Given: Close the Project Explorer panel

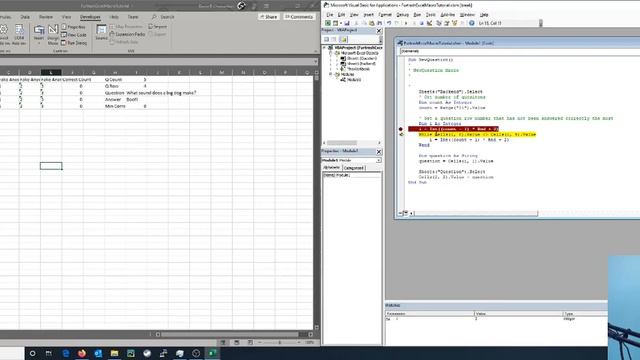Looking at the screenshot, I should pyautogui.click(x=378, y=31).
